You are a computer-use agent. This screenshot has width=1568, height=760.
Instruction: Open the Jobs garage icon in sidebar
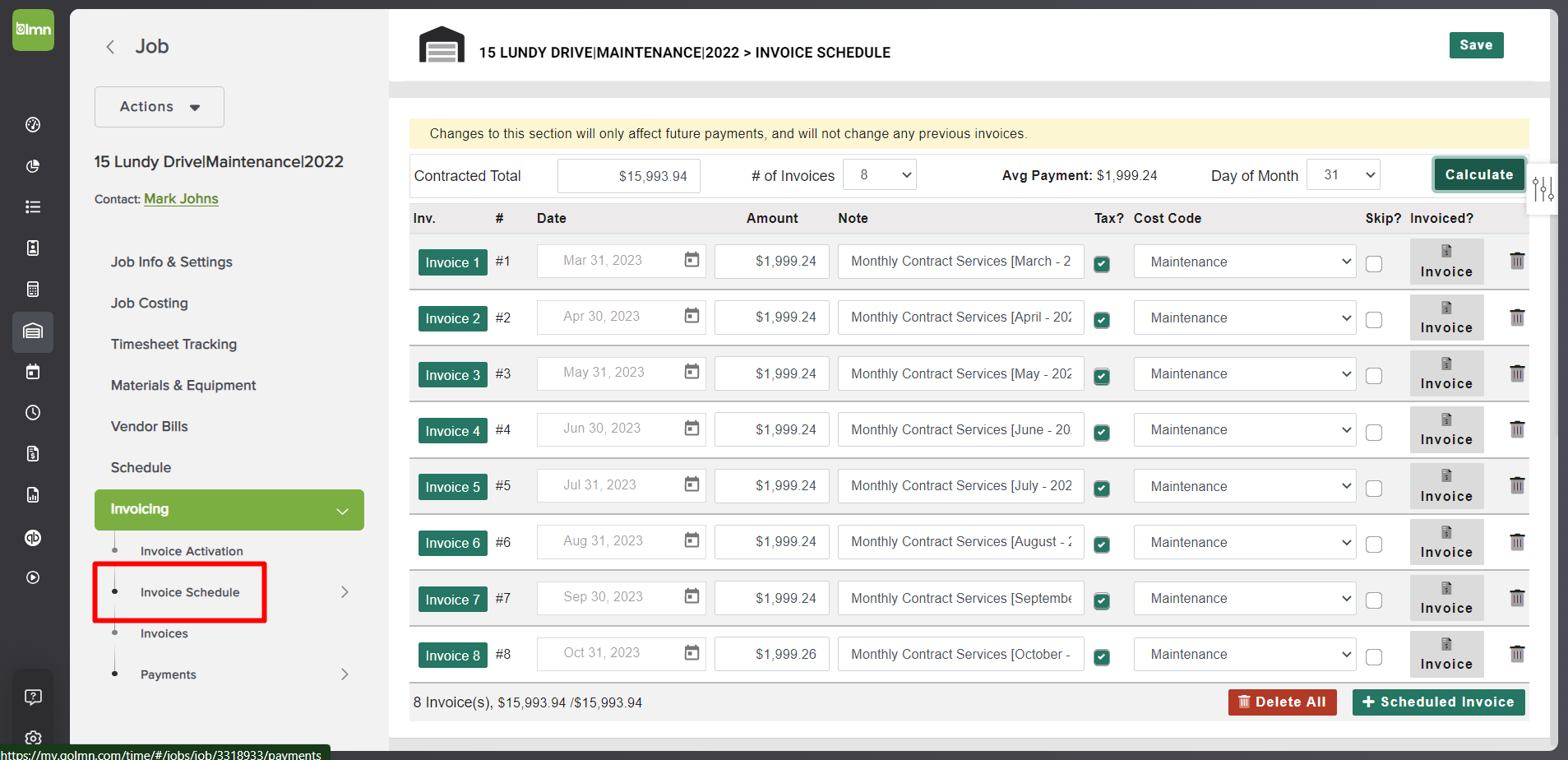point(33,331)
